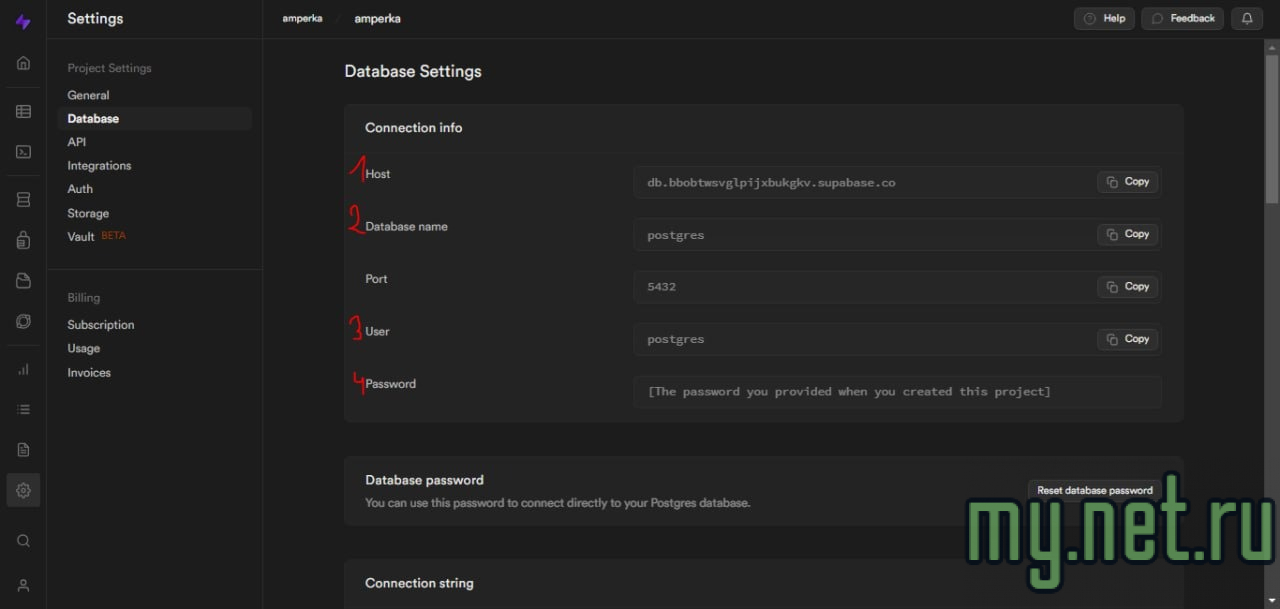This screenshot has width=1280, height=609.
Task: Click the gear Settings sidebar icon
Action: coord(23,490)
